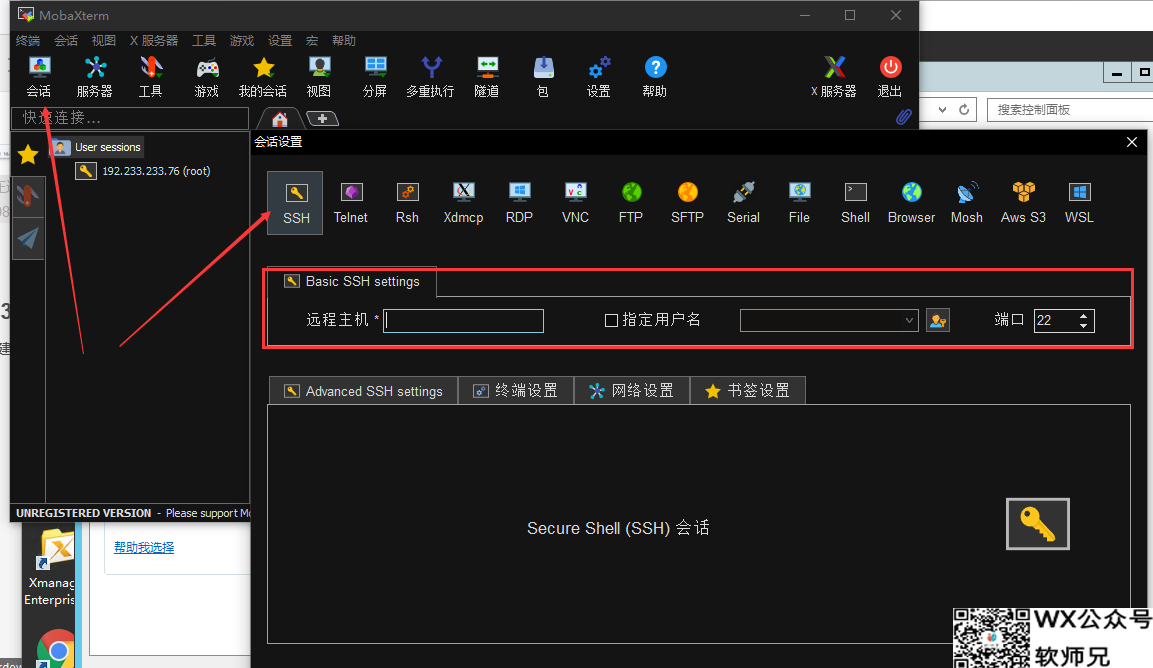Open 多重执行 (MultiExec) toolbar icon
Viewport: 1153px width, 668px height.
pos(430,77)
